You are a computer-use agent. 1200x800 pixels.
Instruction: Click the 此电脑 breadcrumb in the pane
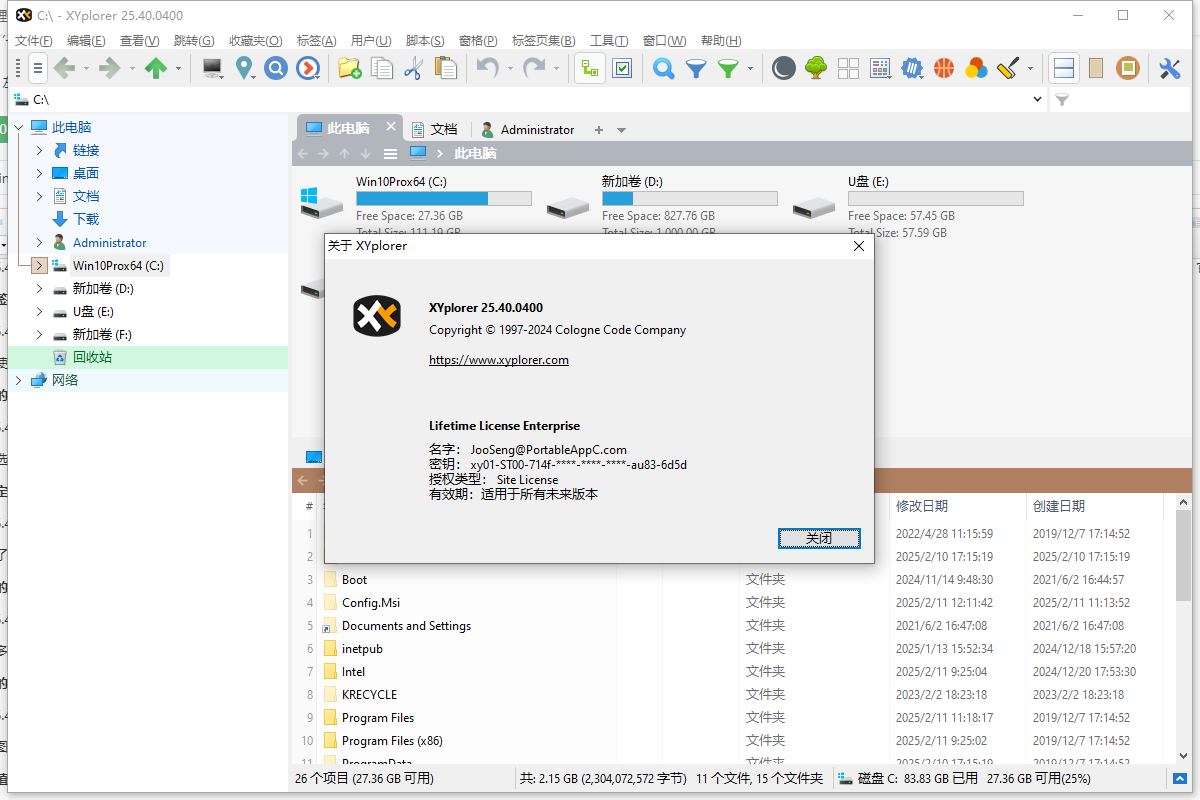click(475, 153)
